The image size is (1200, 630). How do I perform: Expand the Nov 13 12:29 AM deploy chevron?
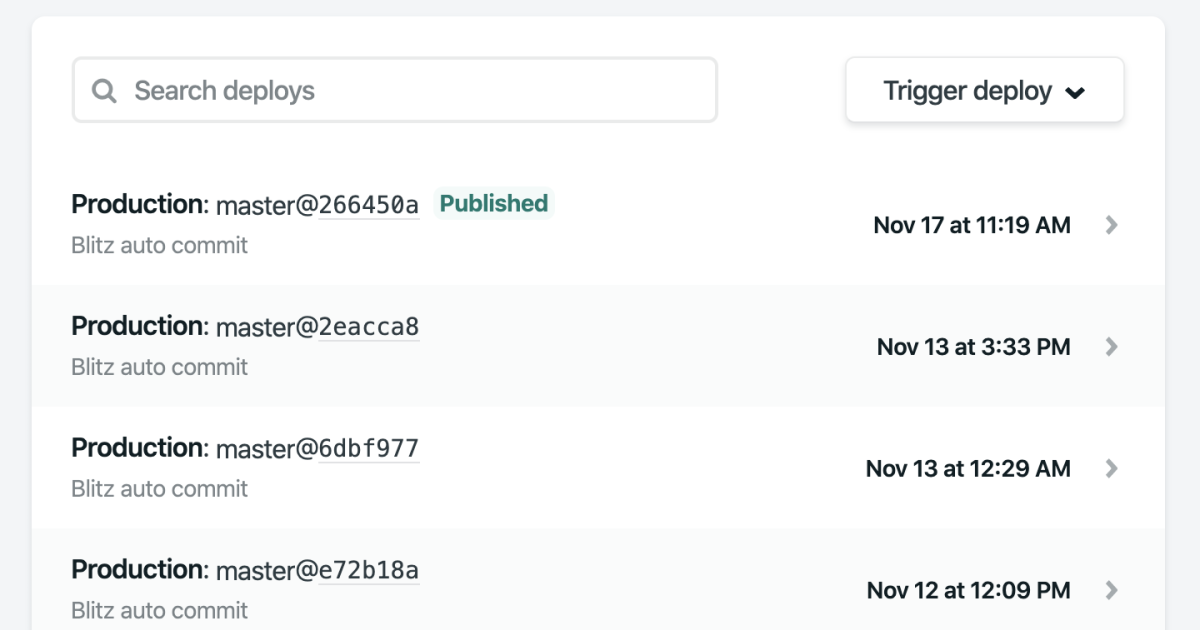(1111, 468)
